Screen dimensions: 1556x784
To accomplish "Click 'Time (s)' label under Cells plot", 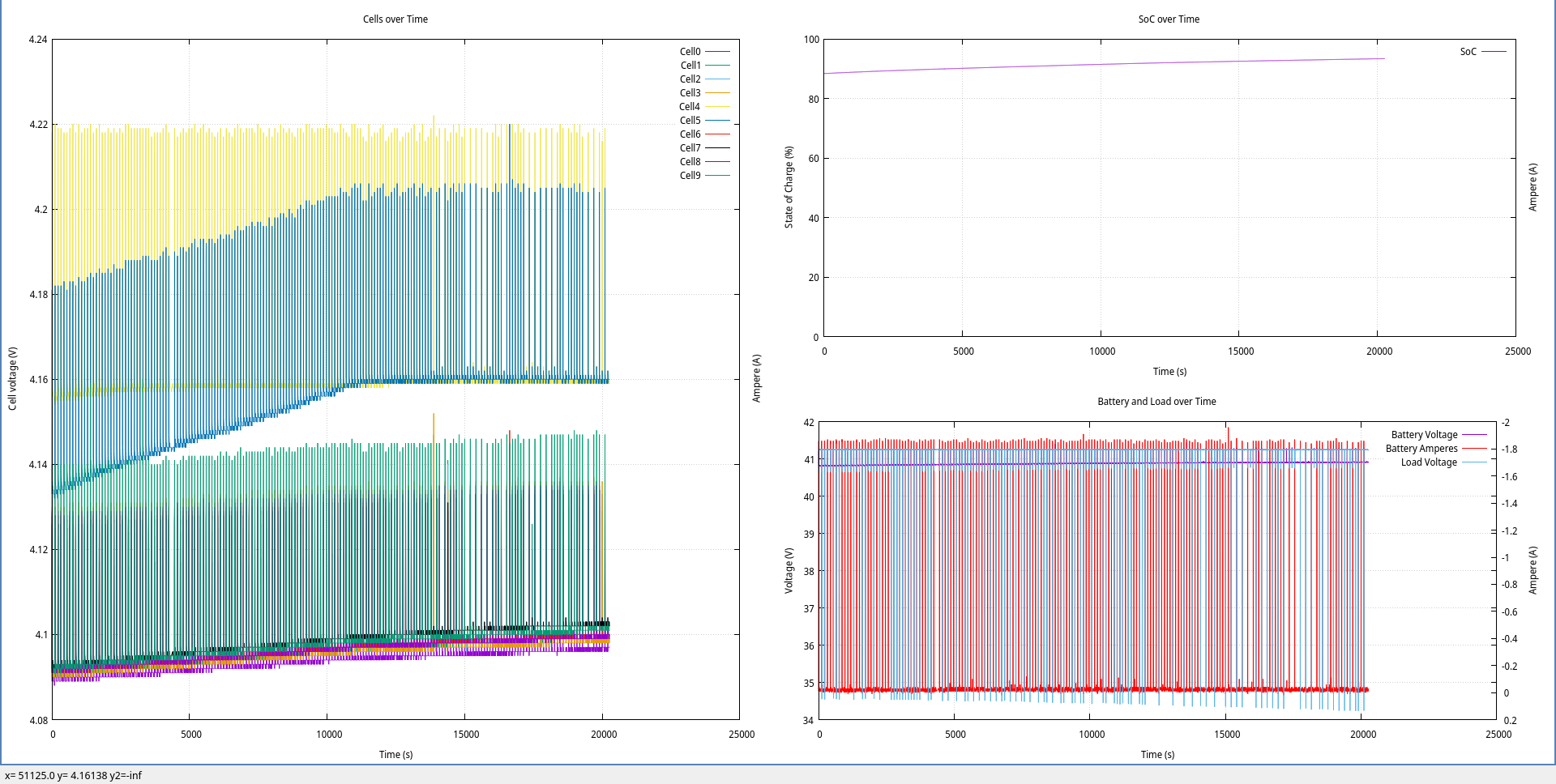I will tap(395, 755).
